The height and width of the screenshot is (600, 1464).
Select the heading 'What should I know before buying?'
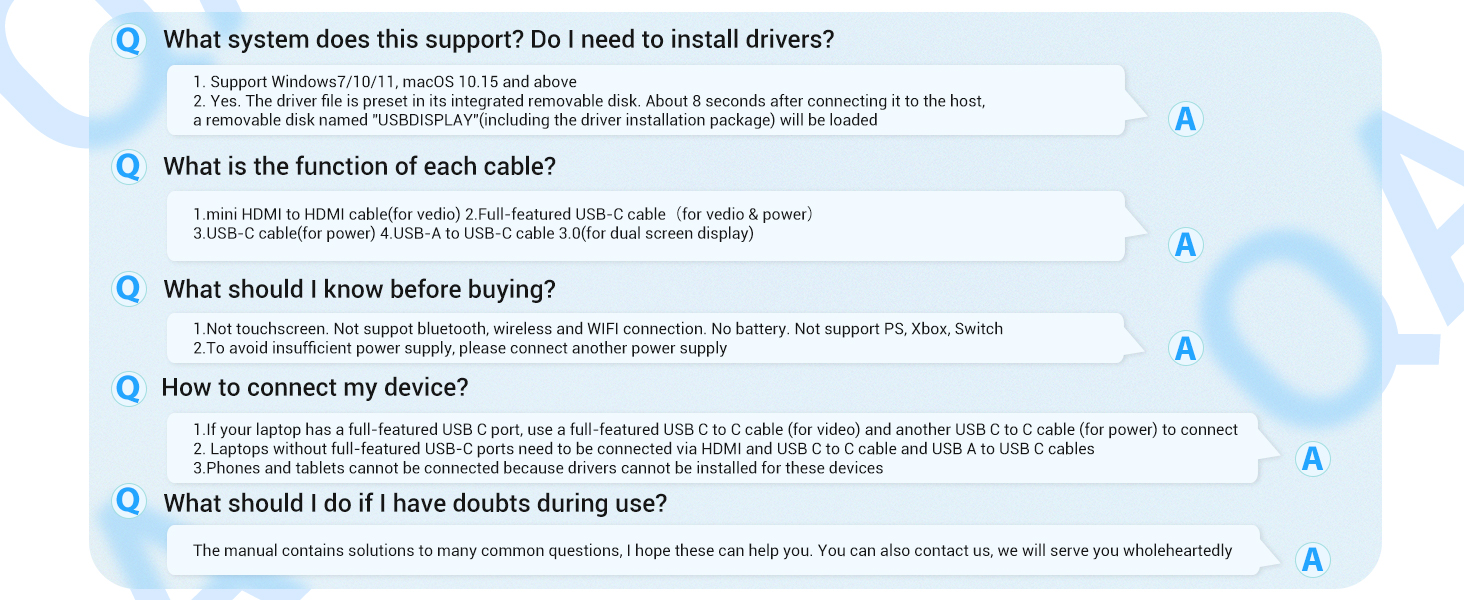coord(359,289)
